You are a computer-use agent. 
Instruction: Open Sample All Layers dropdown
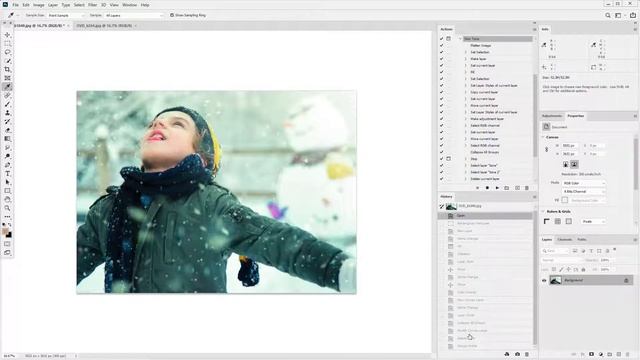134,15
